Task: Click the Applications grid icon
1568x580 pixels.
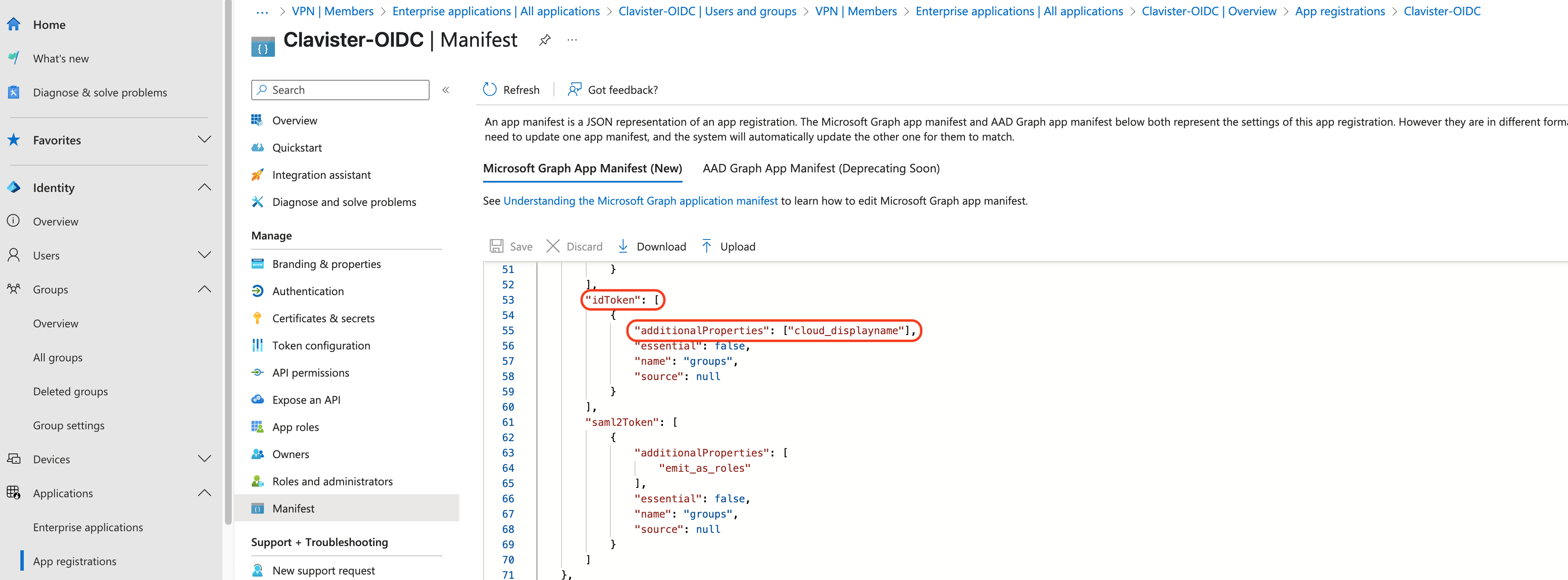Action: (14, 493)
